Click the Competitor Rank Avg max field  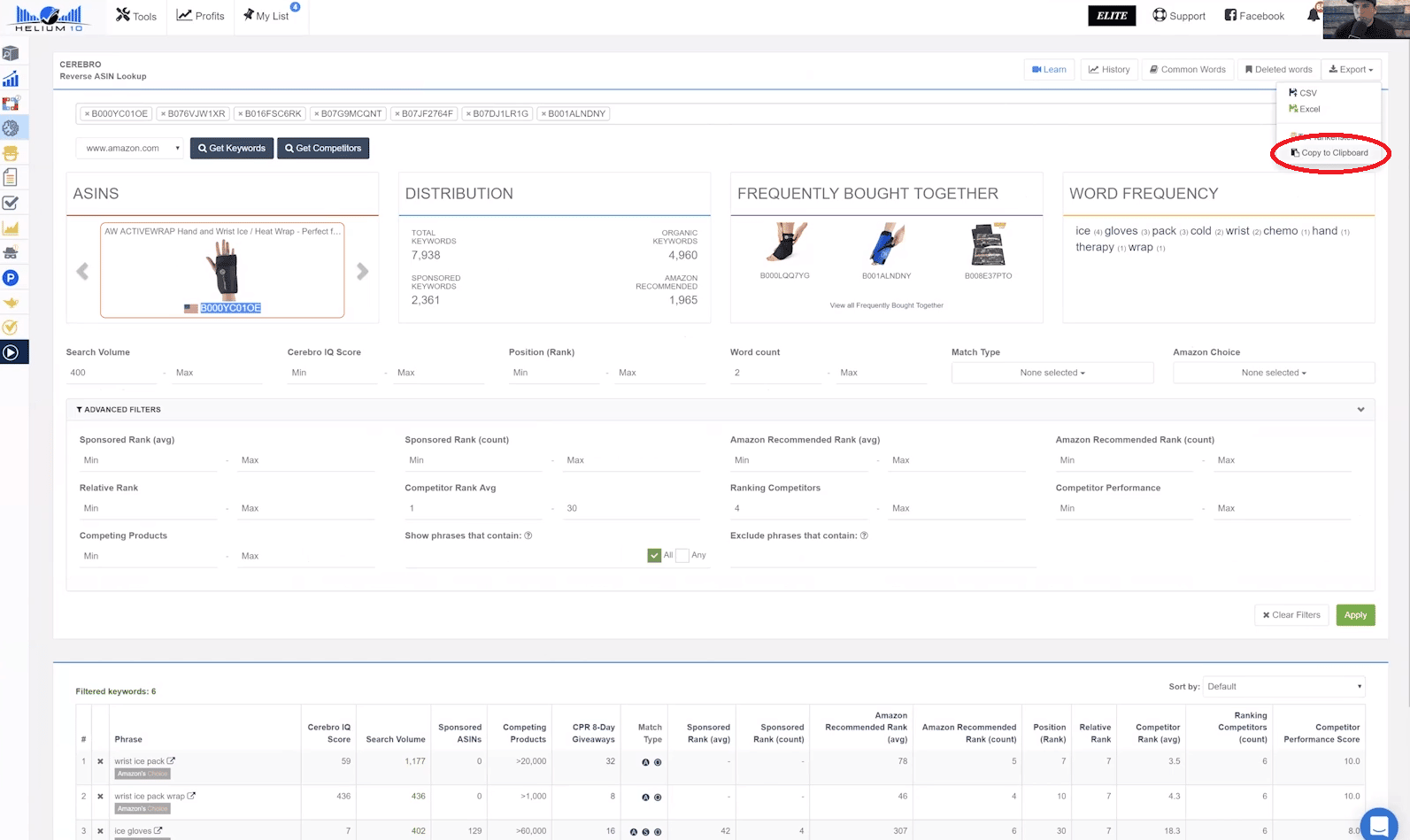(x=631, y=508)
